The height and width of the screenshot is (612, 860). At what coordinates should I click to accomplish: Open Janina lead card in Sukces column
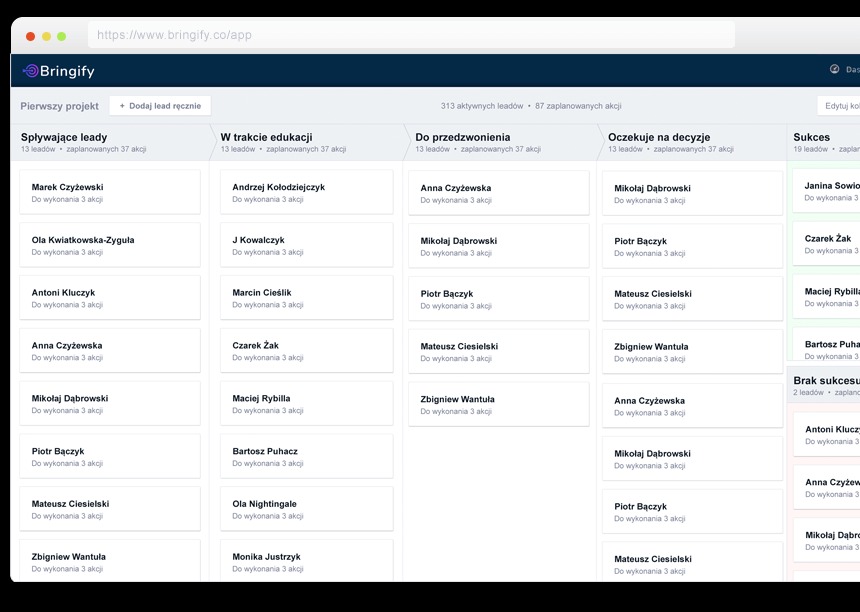828,191
